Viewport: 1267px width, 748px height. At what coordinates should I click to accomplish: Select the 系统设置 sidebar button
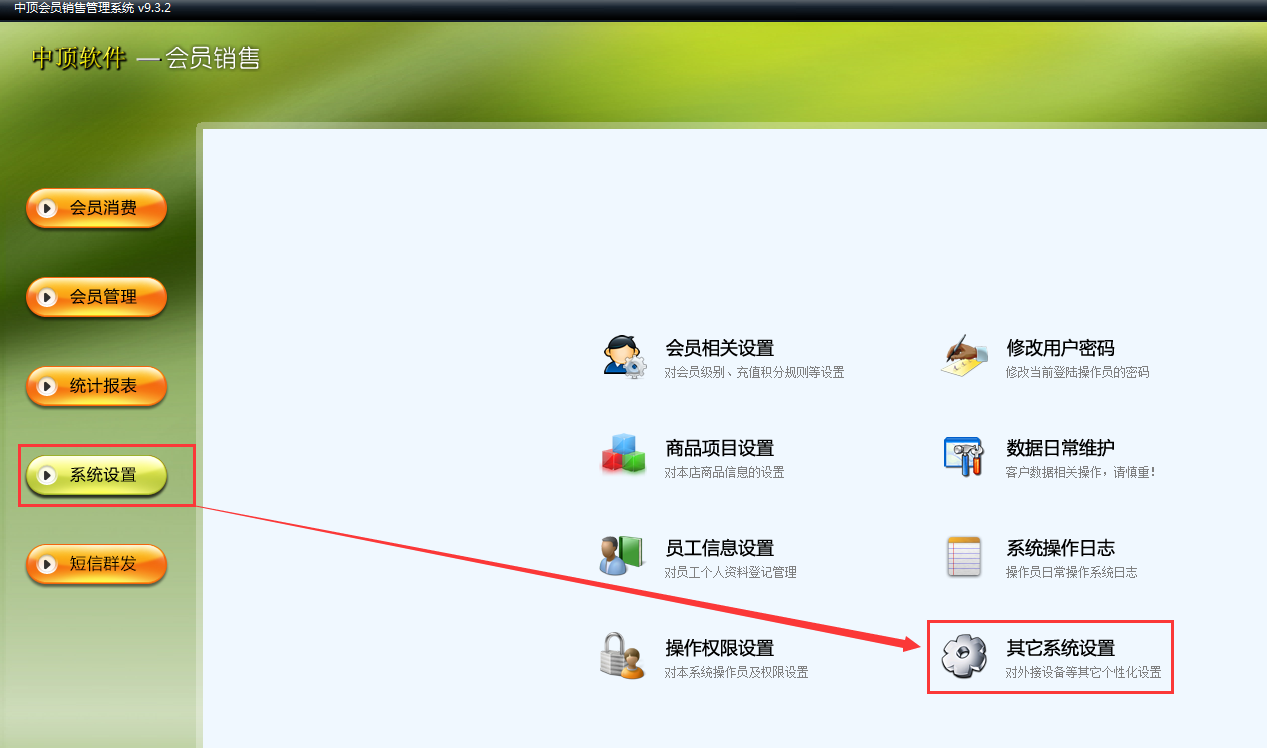tap(96, 475)
